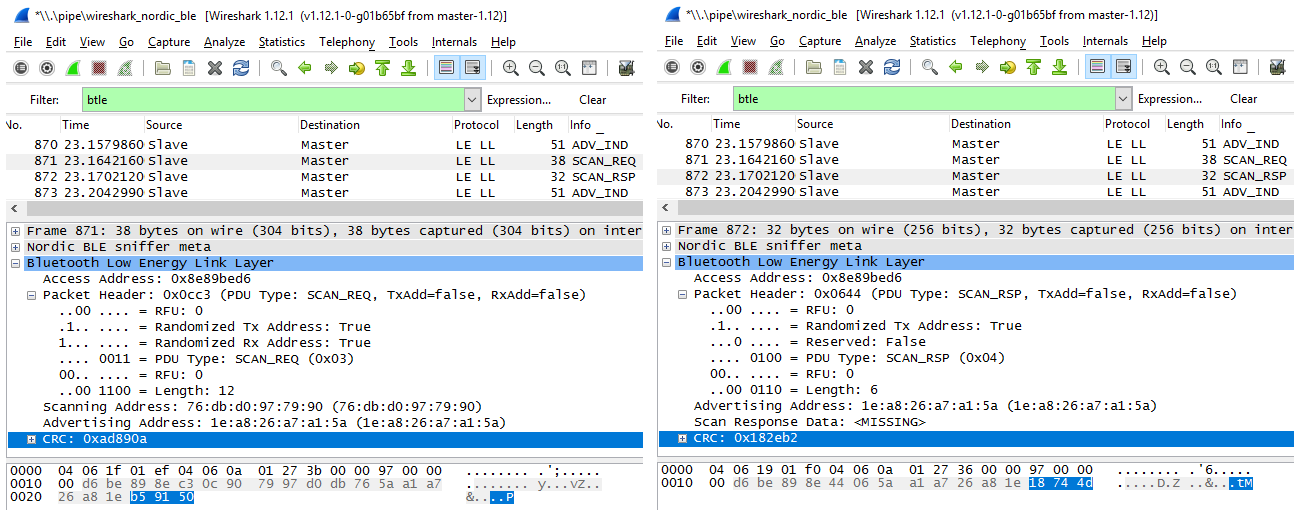Click Expression... button in right window

tap(1170, 99)
